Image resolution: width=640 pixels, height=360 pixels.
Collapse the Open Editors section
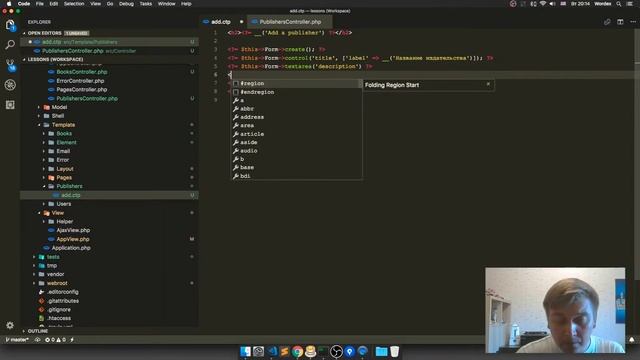pyautogui.click(x=44, y=33)
